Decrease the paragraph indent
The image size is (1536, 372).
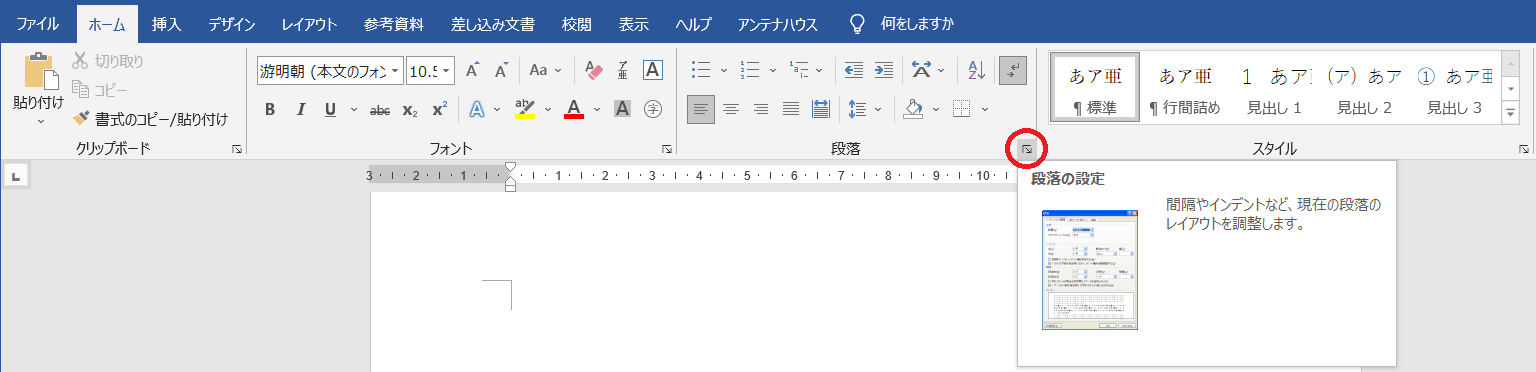(854, 71)
